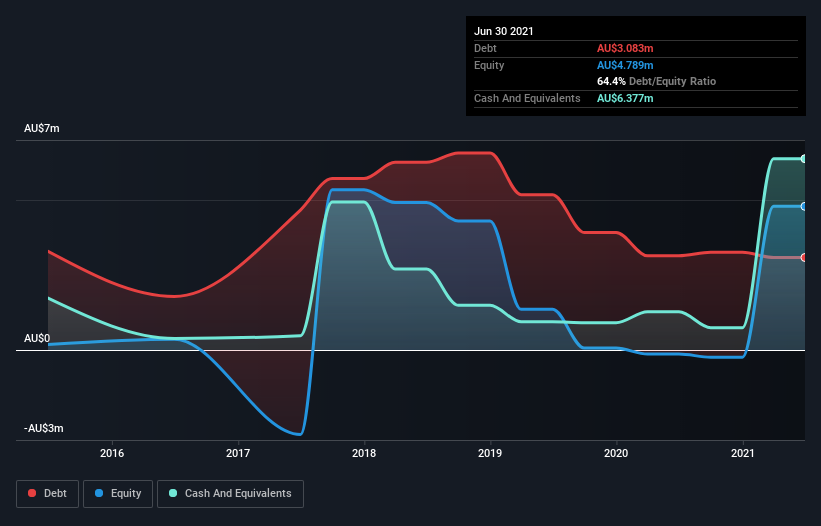Select the Equity line endpoint marker
The height and width of the screenshot is (526, 821).
pos(804,207)
